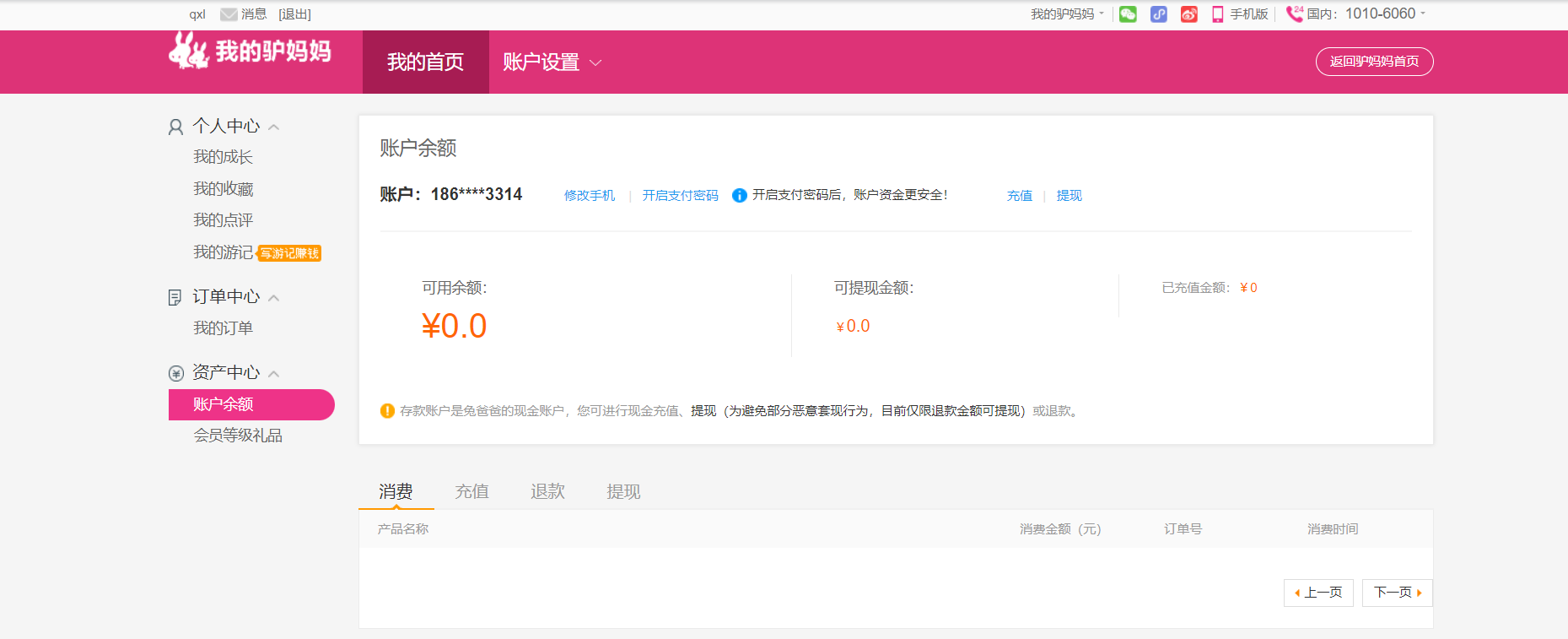
Task: Open 我的订单 in sidebar
Action: [223, 328]
